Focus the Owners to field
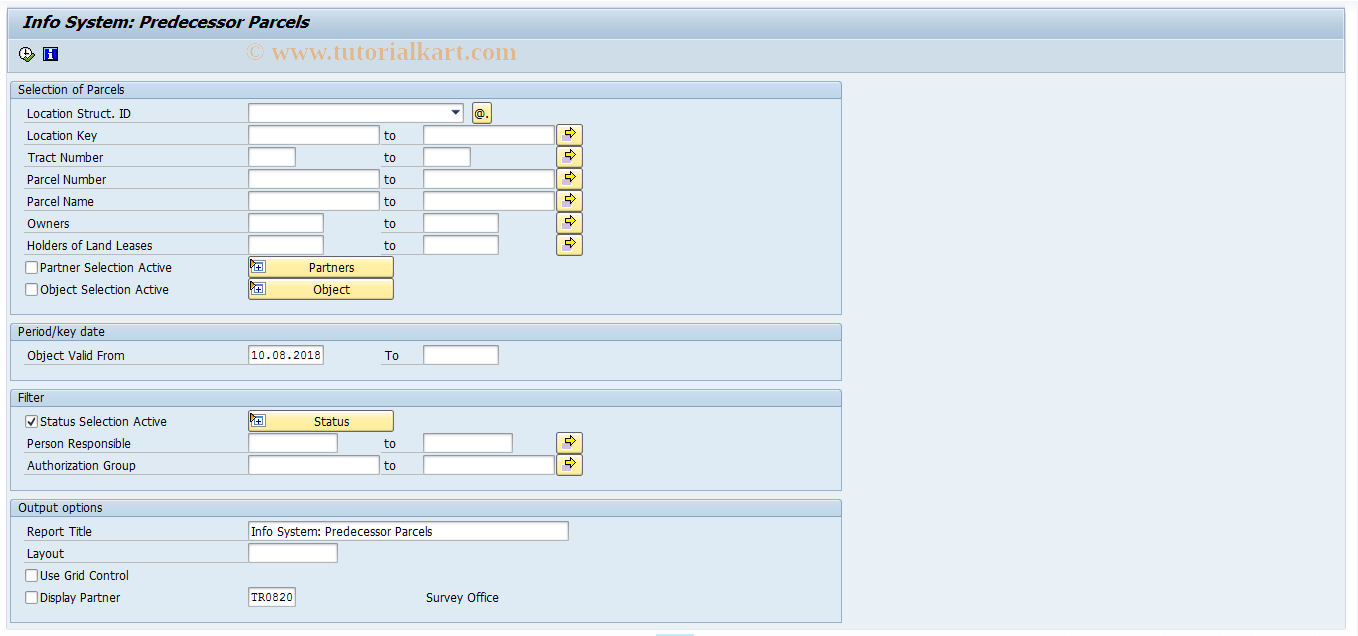Screen dimensions: 1358x636 coord(461,223)
